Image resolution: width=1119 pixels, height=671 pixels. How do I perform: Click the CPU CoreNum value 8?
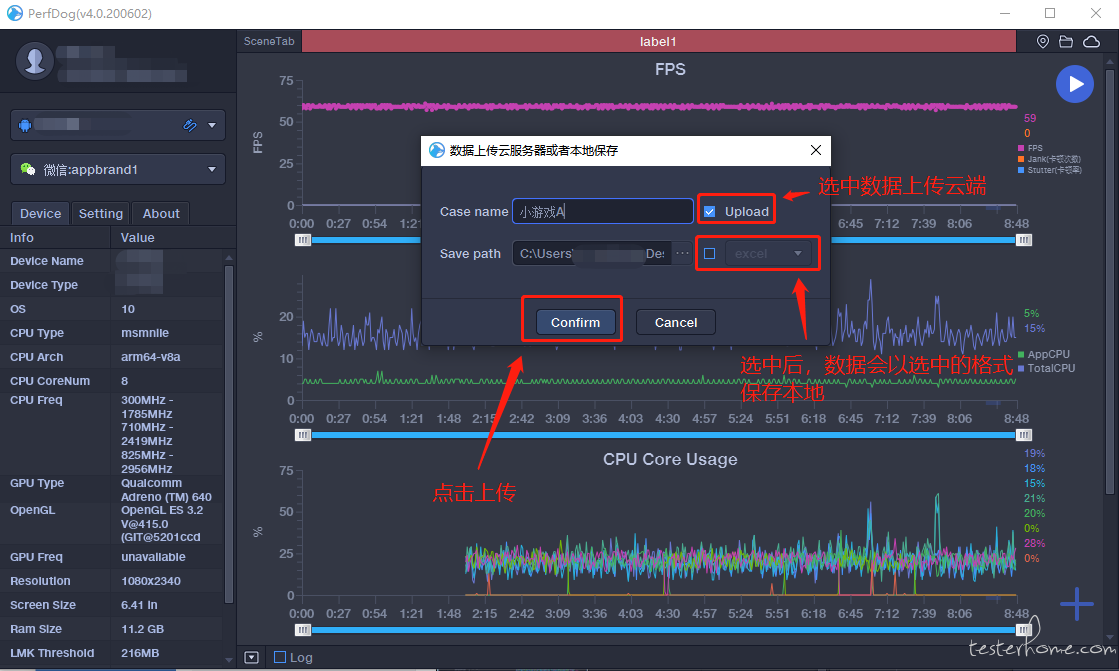coord(124,381)
